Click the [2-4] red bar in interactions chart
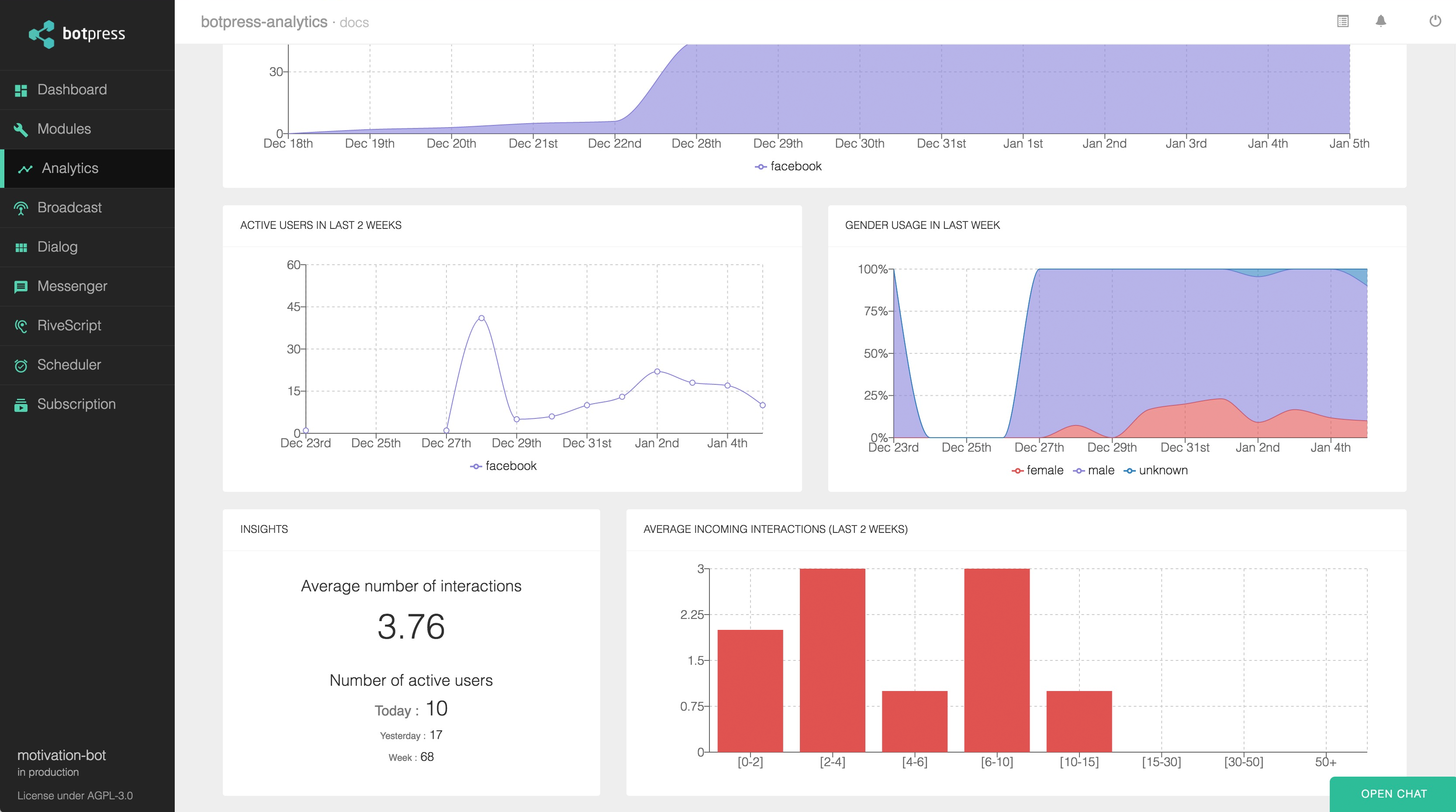This screenshot has width=1456, height=812. pyautogui.click(x=832, y=660)
